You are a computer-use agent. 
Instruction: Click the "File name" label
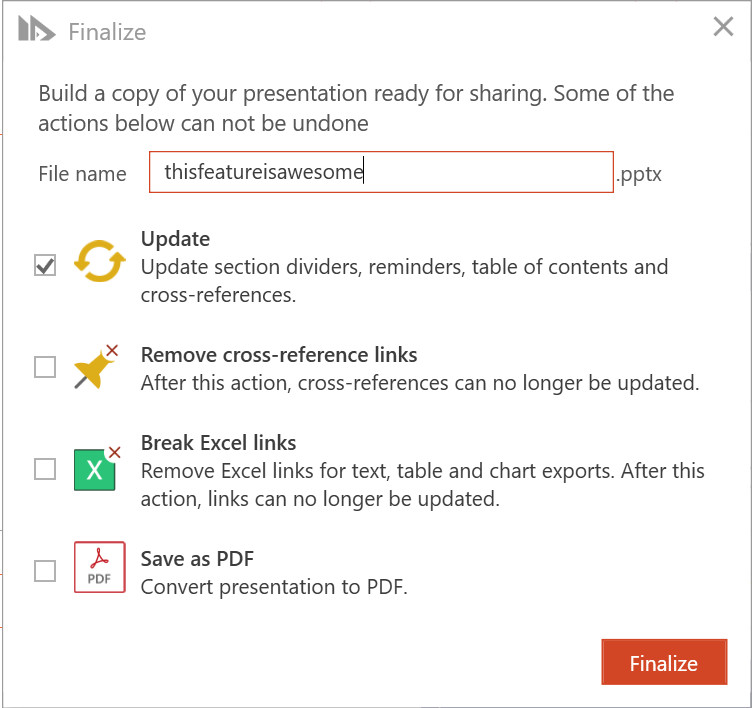pyautogui.click(x=82, y=174)
